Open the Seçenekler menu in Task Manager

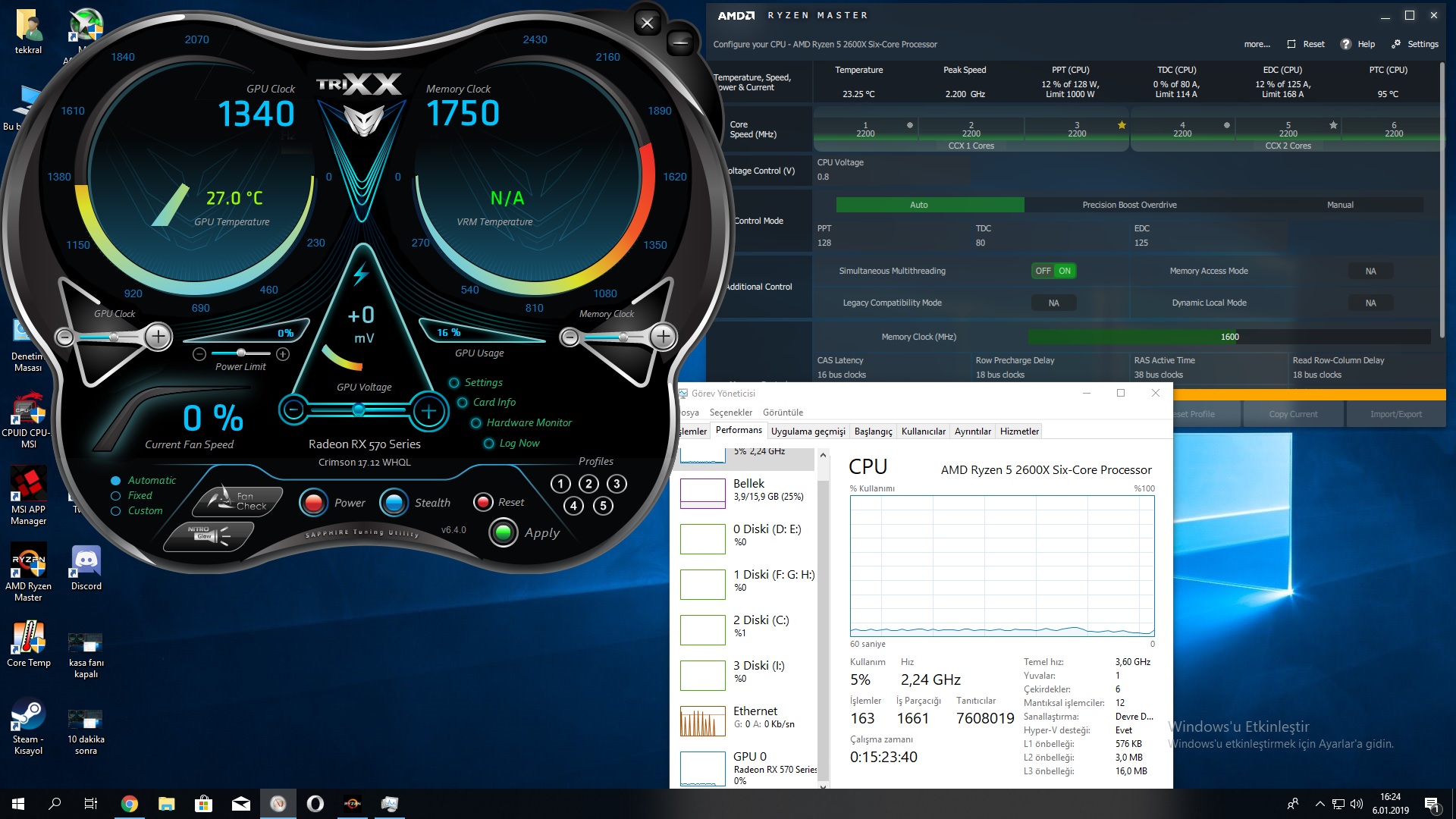pyautogui.click(x=730, y=413)
